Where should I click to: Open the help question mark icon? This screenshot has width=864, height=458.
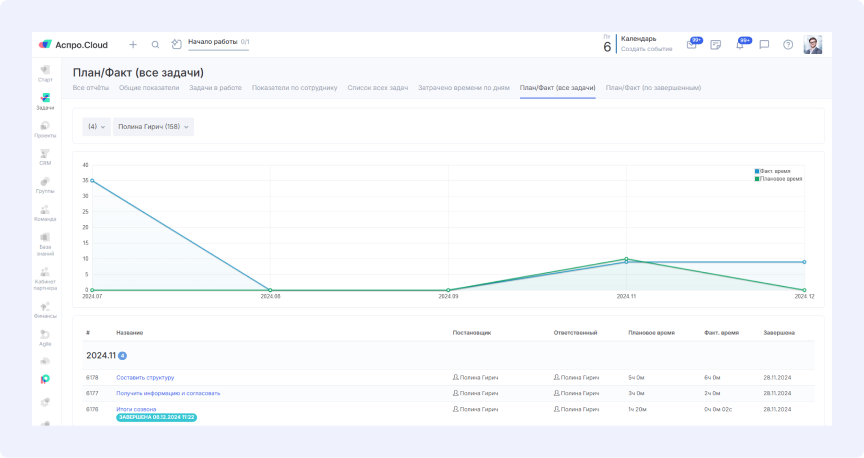pyautogui.click(x=788, y=45)
